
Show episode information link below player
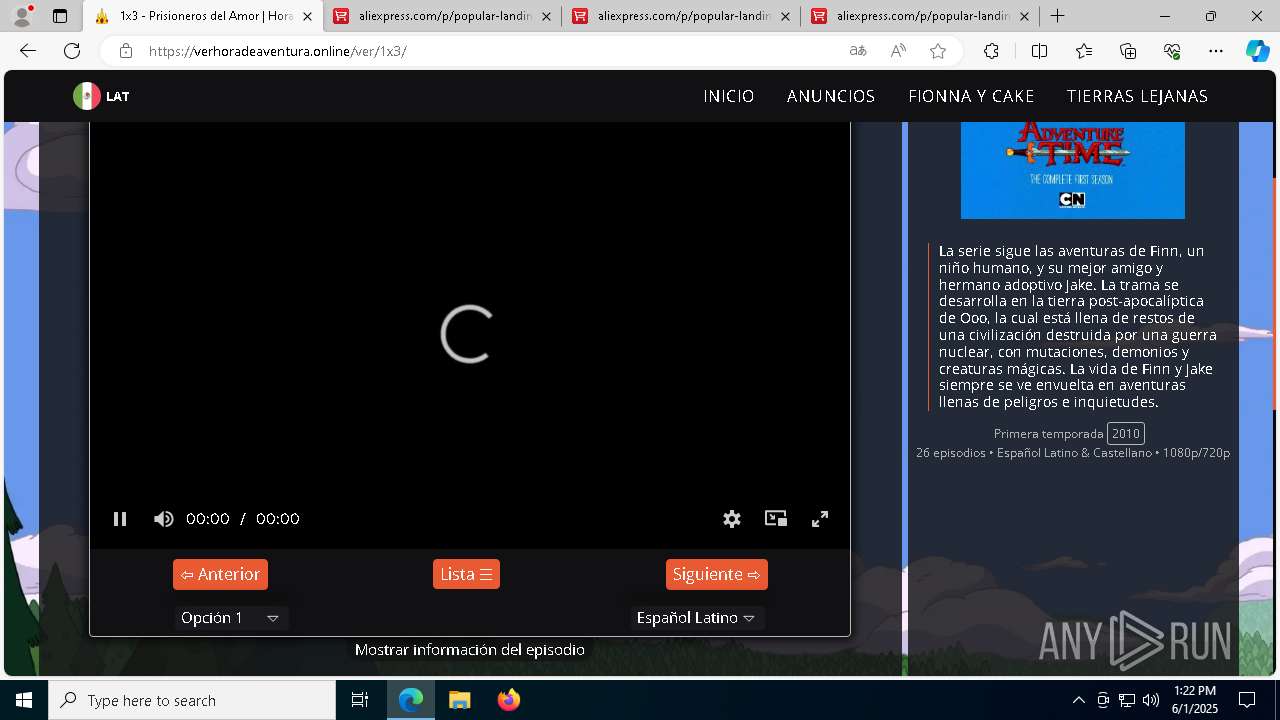470,650
